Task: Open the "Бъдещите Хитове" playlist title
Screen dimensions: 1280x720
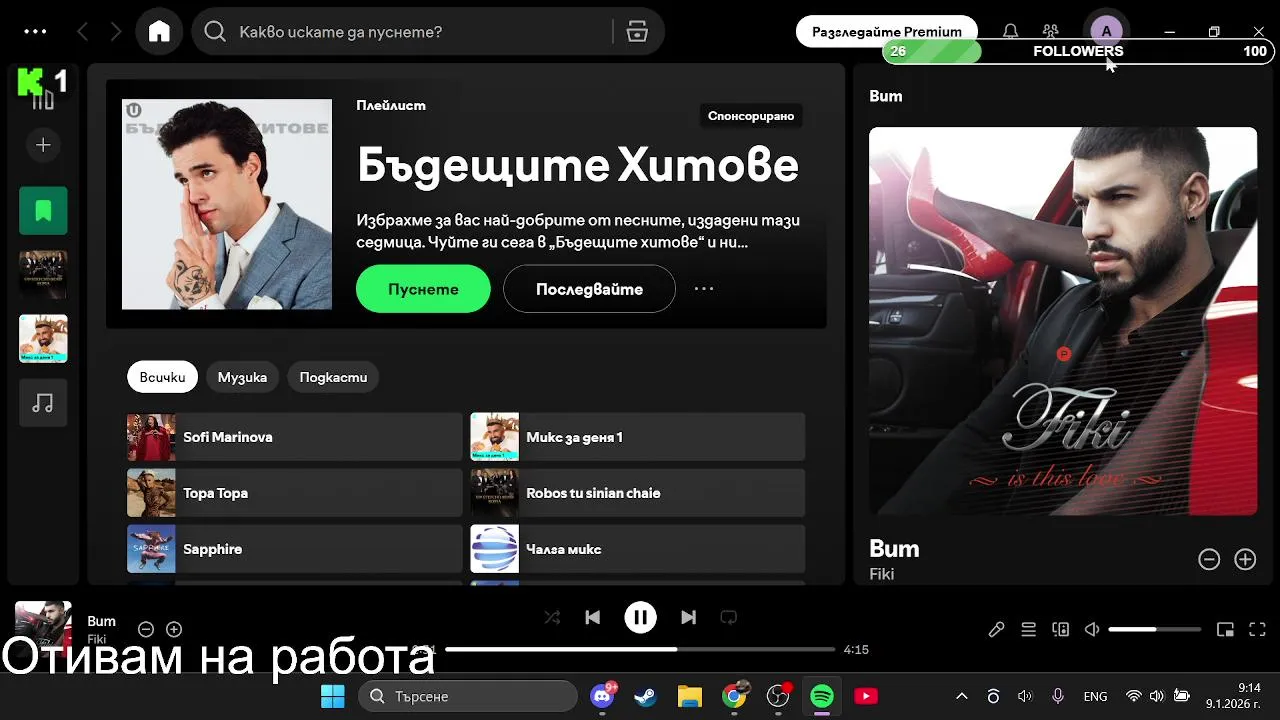Action: point(578,166)
